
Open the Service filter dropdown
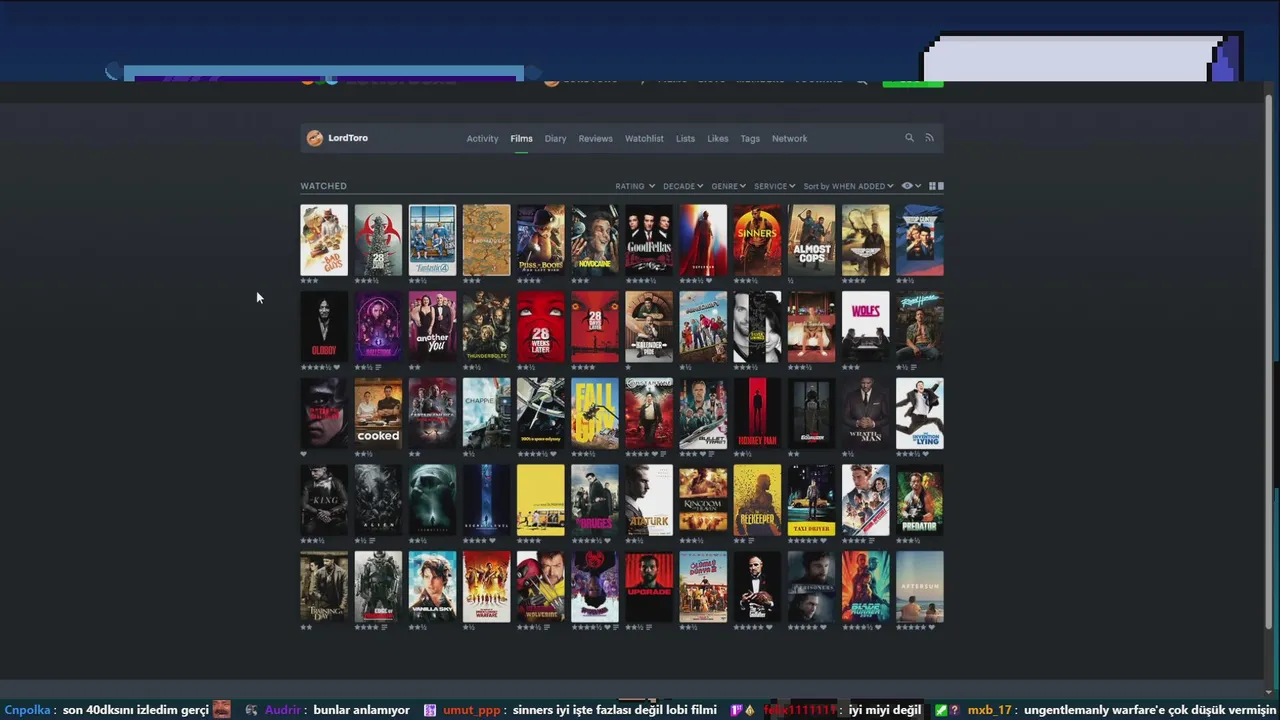point(775,186)
